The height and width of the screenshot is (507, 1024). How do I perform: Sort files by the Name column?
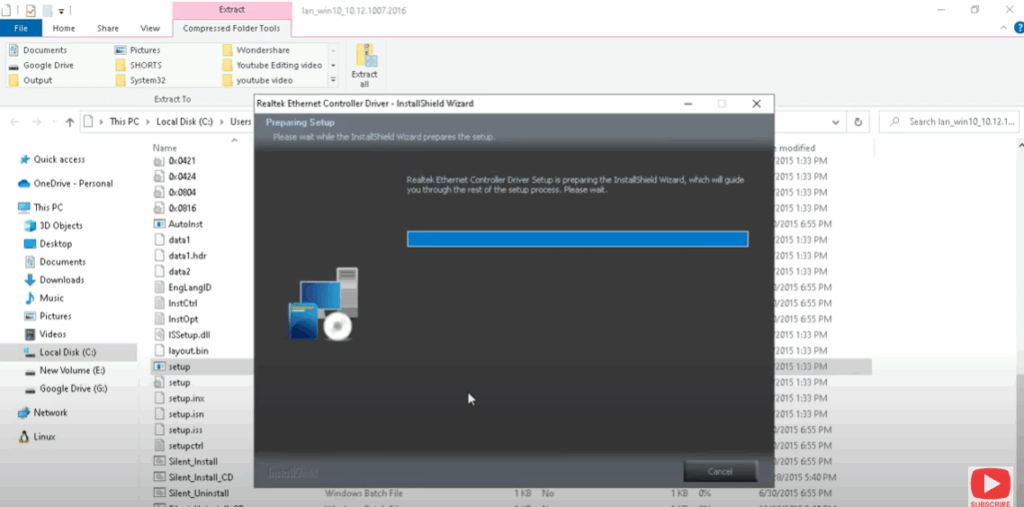pyautogui.click(x=165, y=148)
